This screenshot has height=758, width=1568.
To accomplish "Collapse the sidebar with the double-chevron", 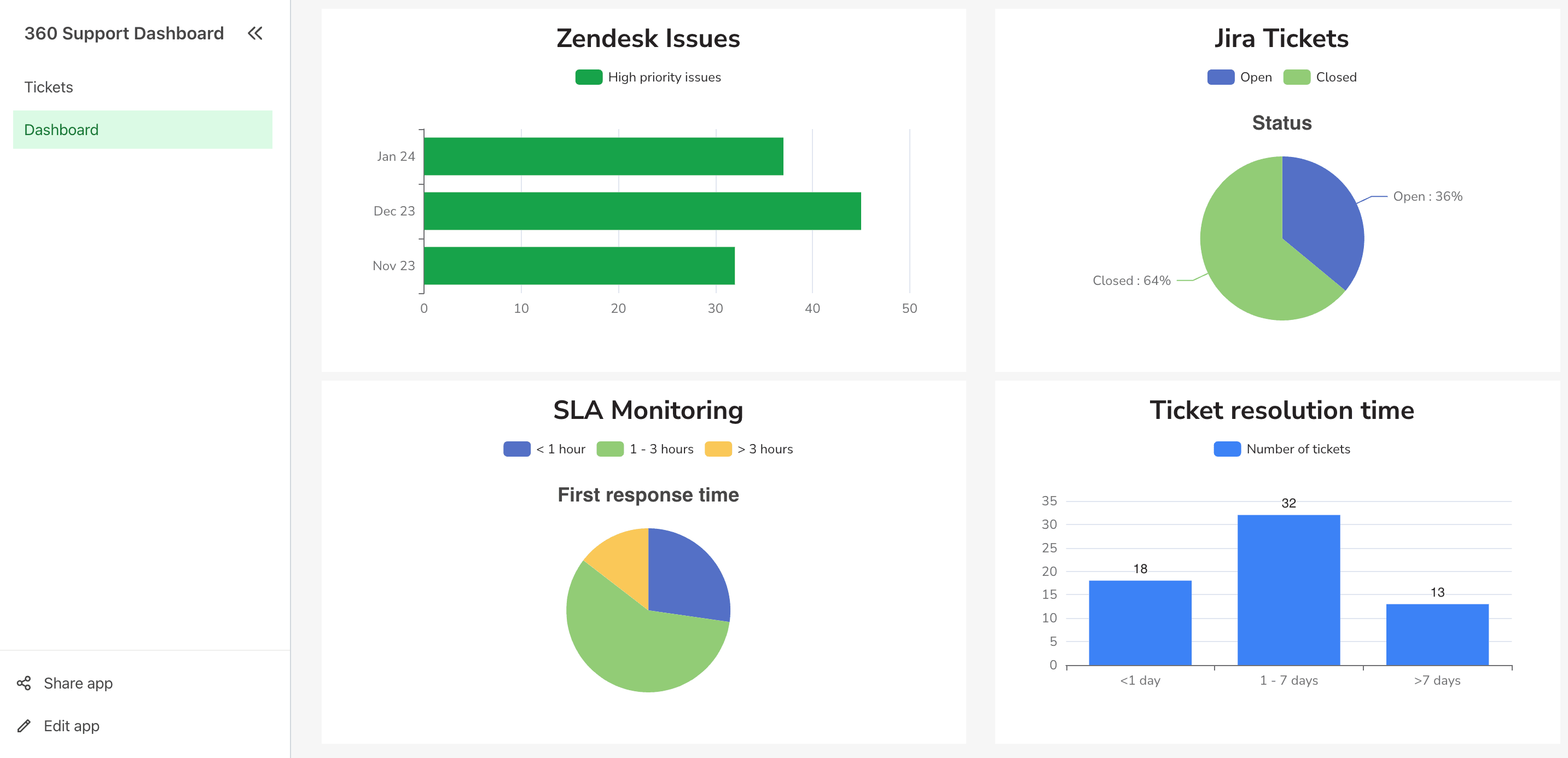I will [x=255, y=33].
